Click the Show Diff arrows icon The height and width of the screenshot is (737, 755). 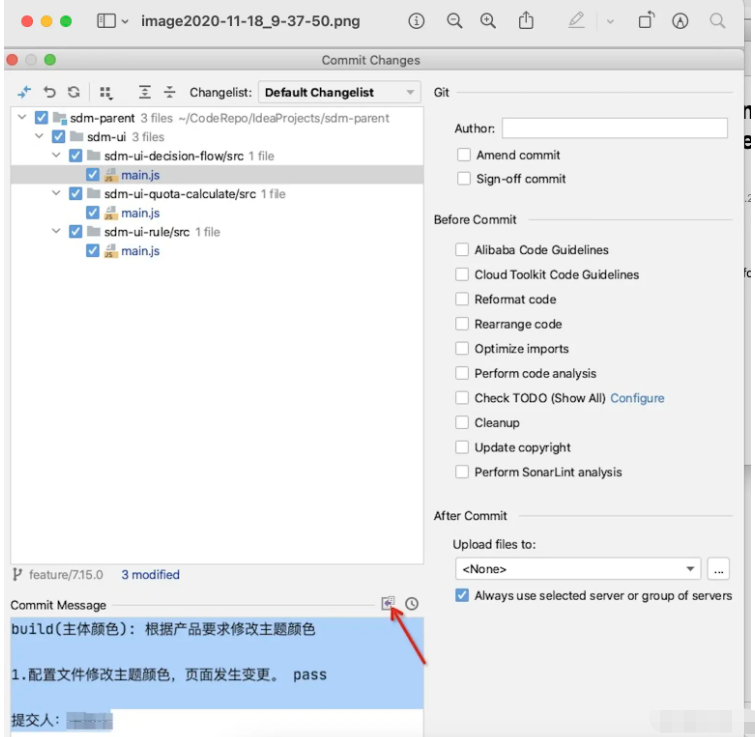coord(24,92)
